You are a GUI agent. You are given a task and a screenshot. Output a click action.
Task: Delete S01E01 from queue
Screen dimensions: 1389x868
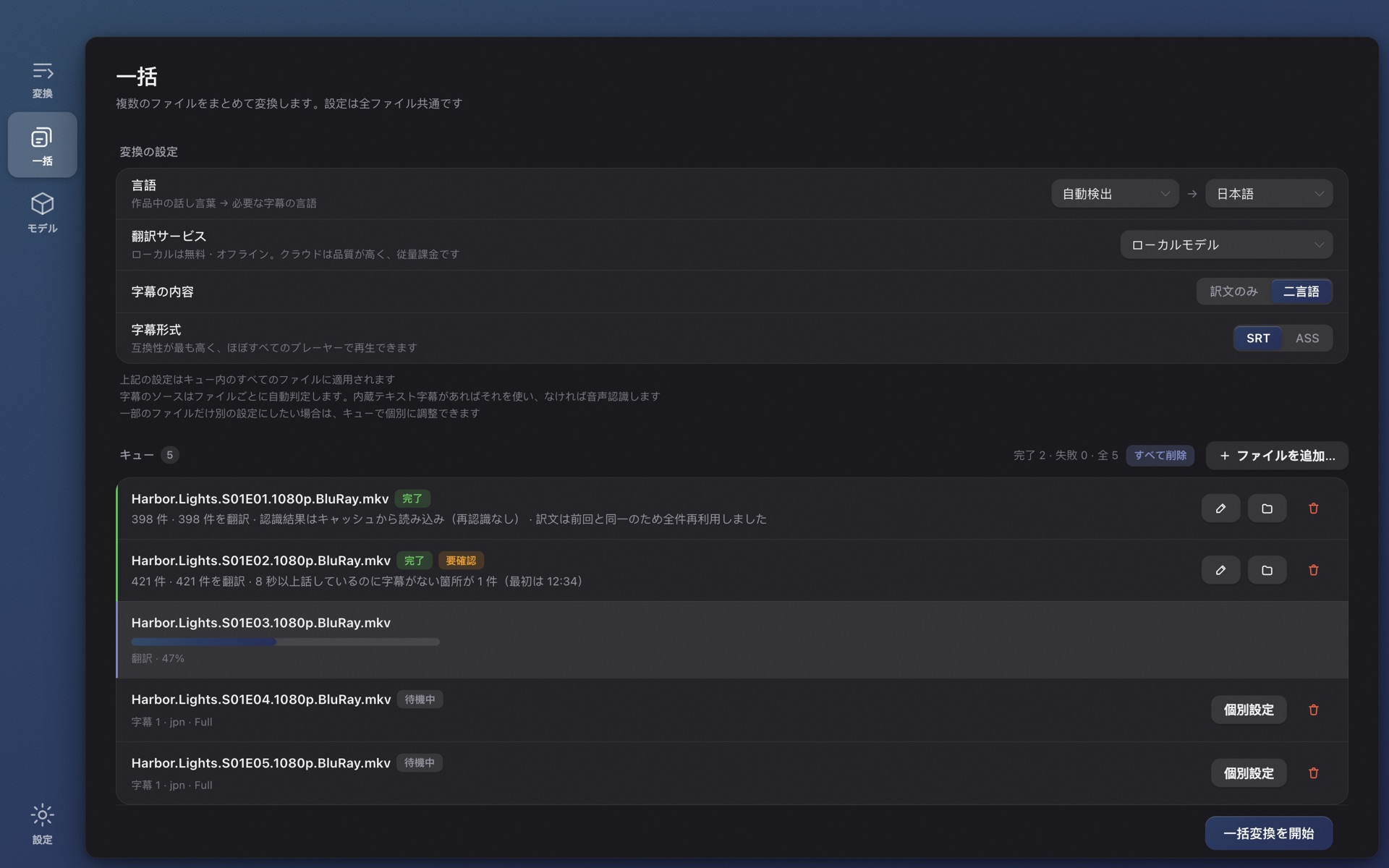click(1313, 509)
